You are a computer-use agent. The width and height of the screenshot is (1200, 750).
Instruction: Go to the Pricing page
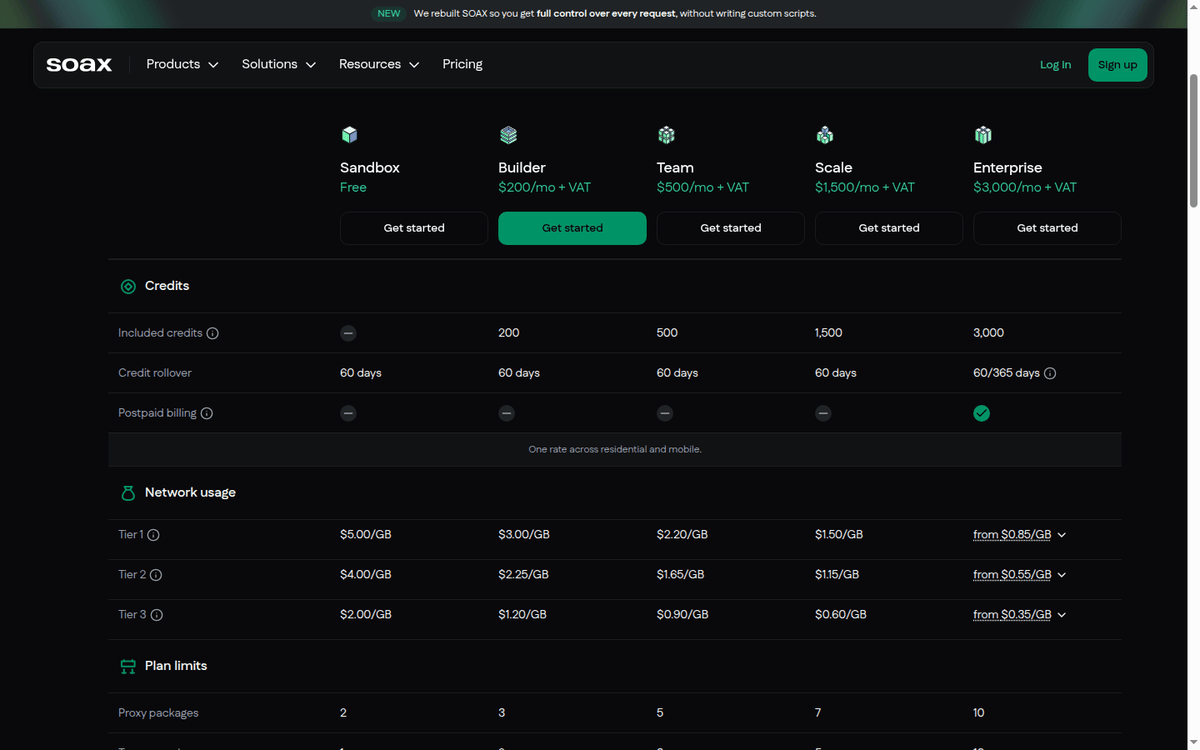[462, 64]
